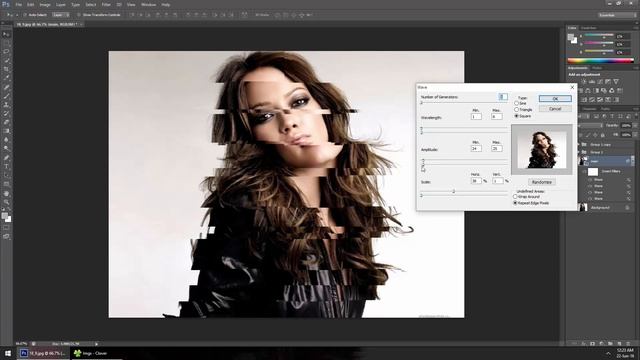Select Repeat Edge Pixels option
Viewport: 640px width, 360px height.
click(515, 203)
